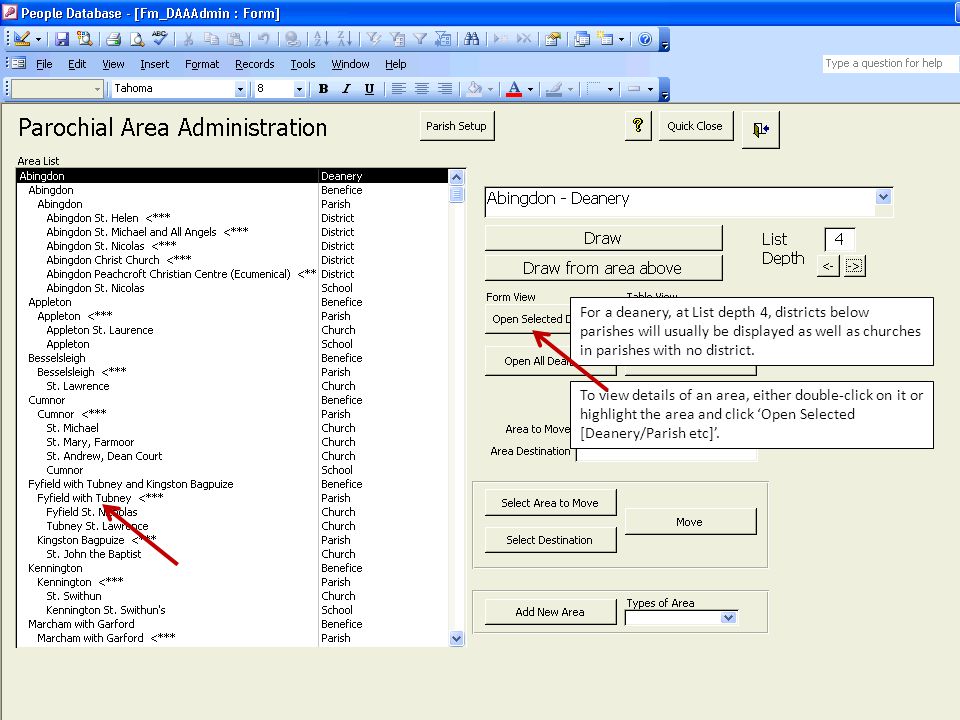Screen dimensions: 960x720
Task: Click the Fill/Back Color paint bucket
Action: (474, 89)
